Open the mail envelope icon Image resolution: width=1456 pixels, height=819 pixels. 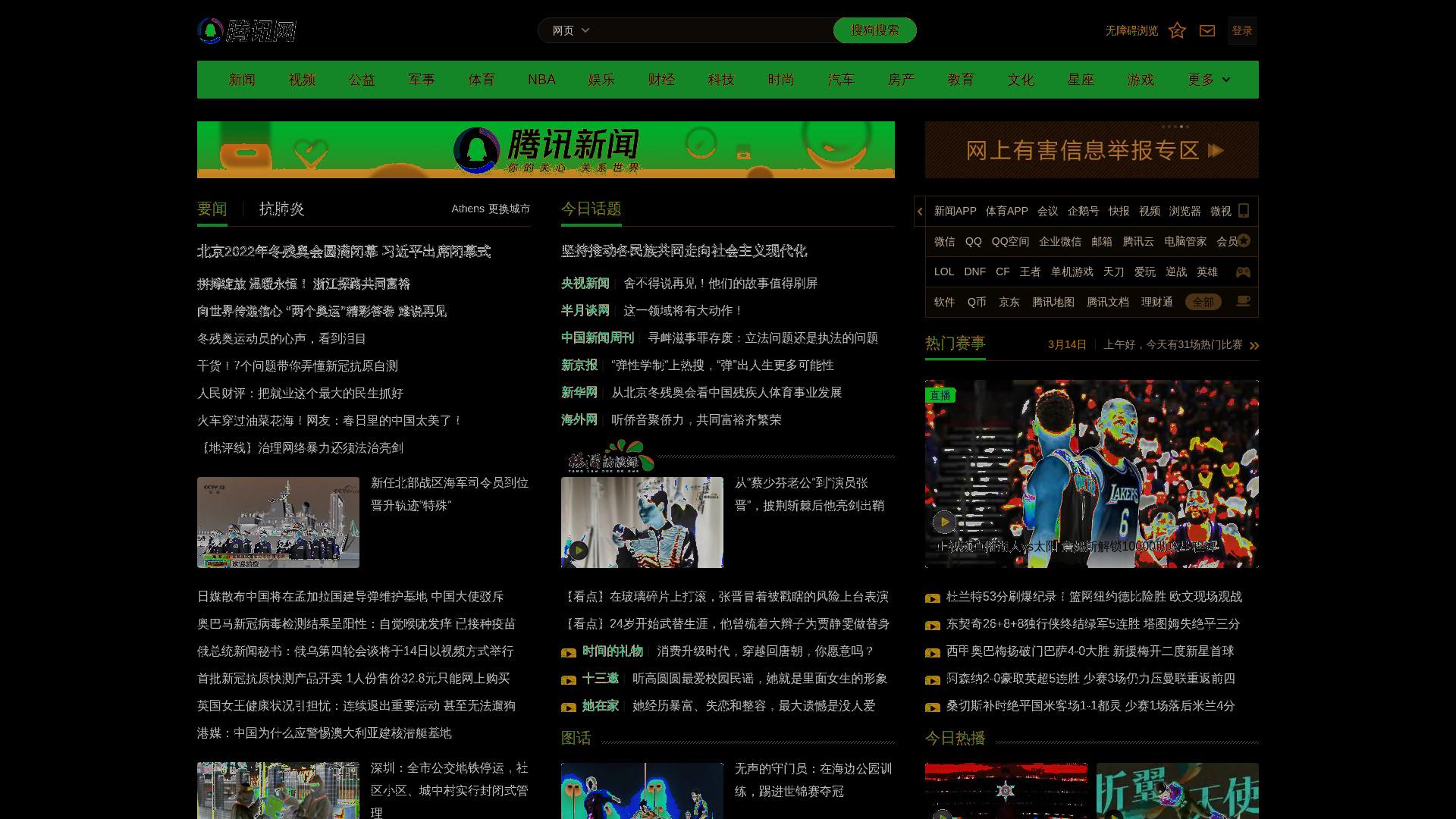[1207, 30]
